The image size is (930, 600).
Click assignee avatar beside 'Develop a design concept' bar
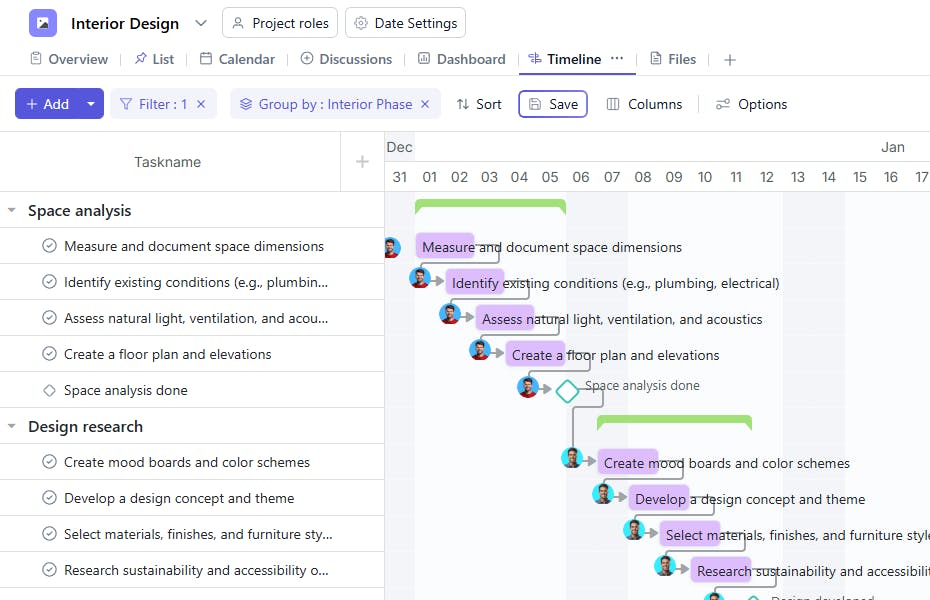603,494
